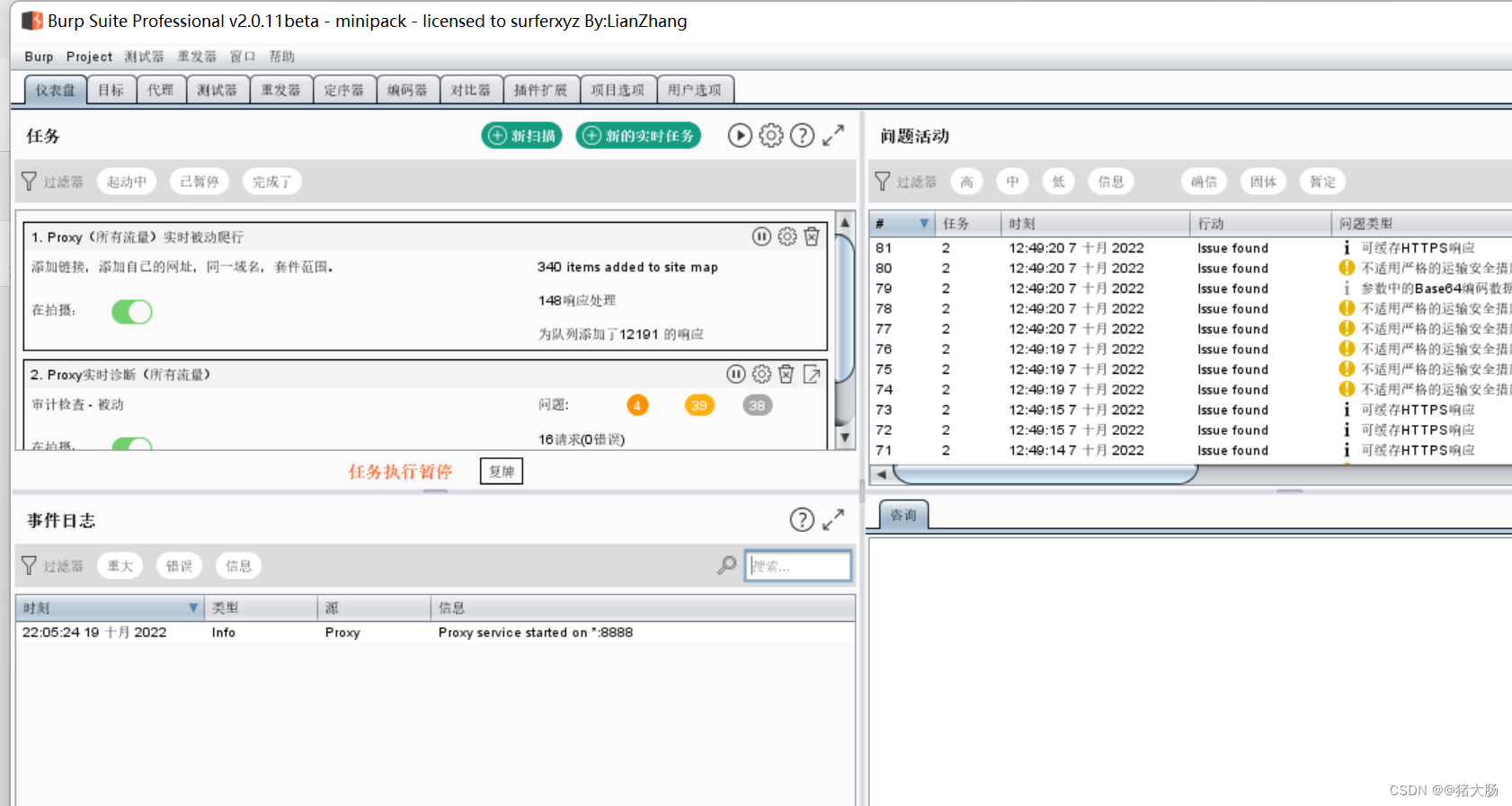The image size is (1512, 806).
Task: Toggle the Firm confidence issue filter
Action: click(1264, 182)
